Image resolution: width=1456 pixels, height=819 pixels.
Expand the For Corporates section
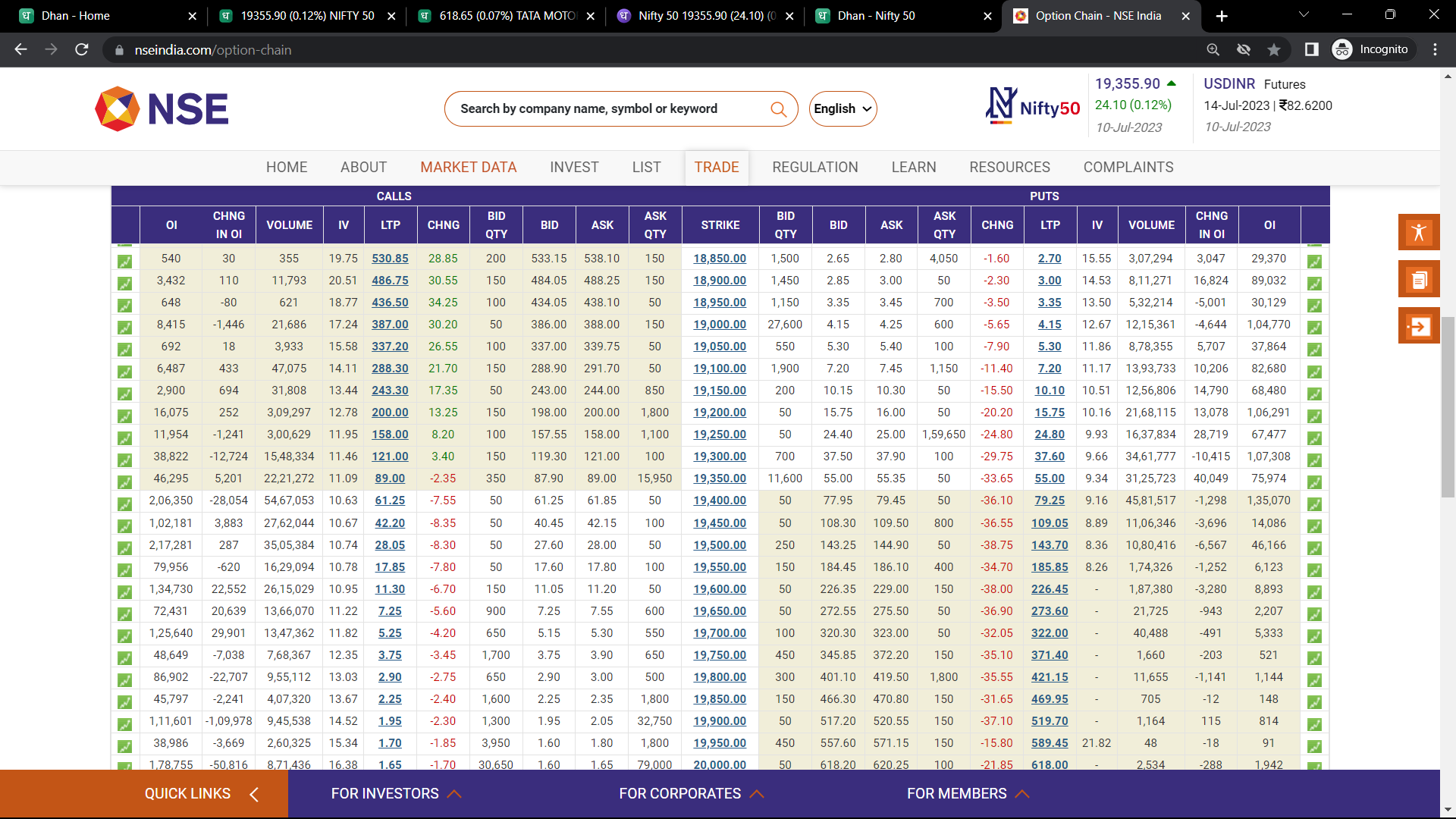tap(692, 794)
